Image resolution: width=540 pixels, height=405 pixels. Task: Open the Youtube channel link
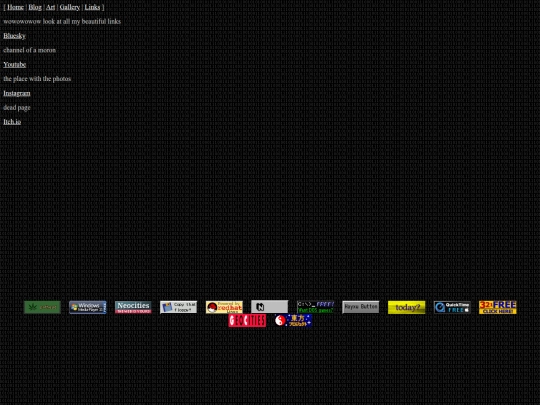(x=15, y=64)
